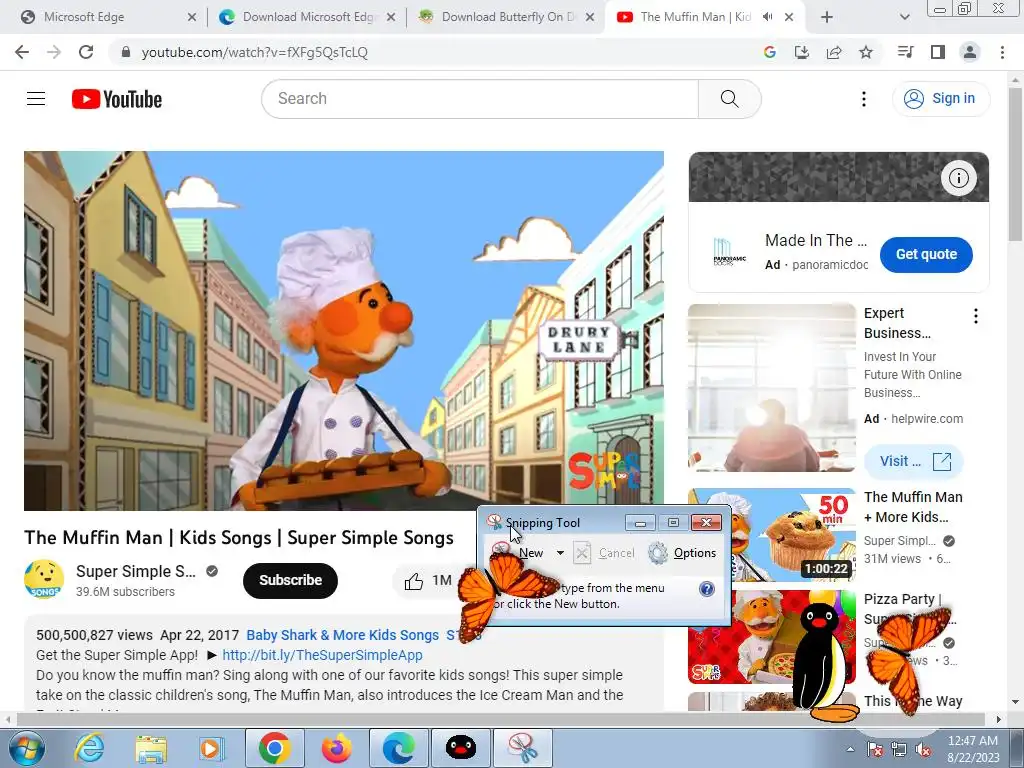Open the browser three-dot menu
Image resolution: width=1024 pixels, height=768 pixels.
click(x=1002, y=52)
